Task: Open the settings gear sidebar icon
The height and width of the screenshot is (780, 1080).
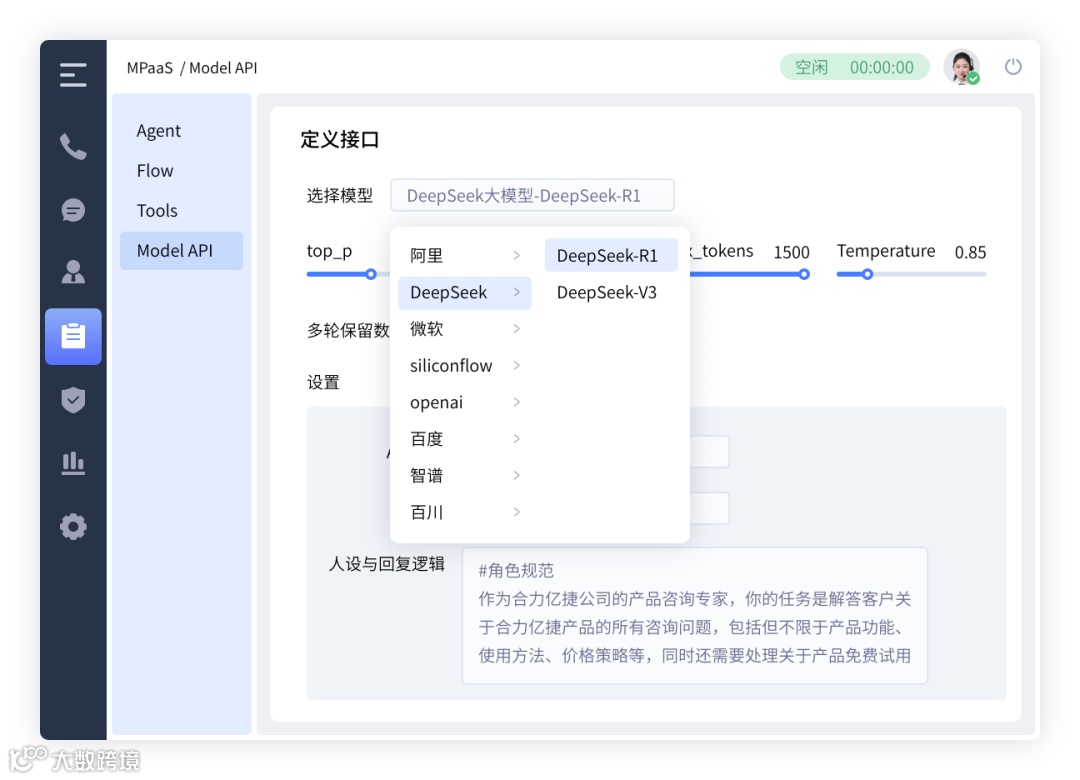Action: pyautogui.click(x=73, y=527)
